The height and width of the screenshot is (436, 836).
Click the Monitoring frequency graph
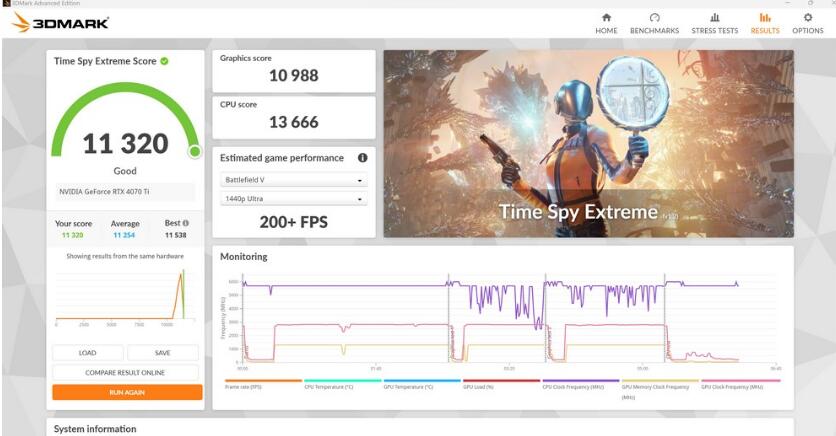(500, 320)
